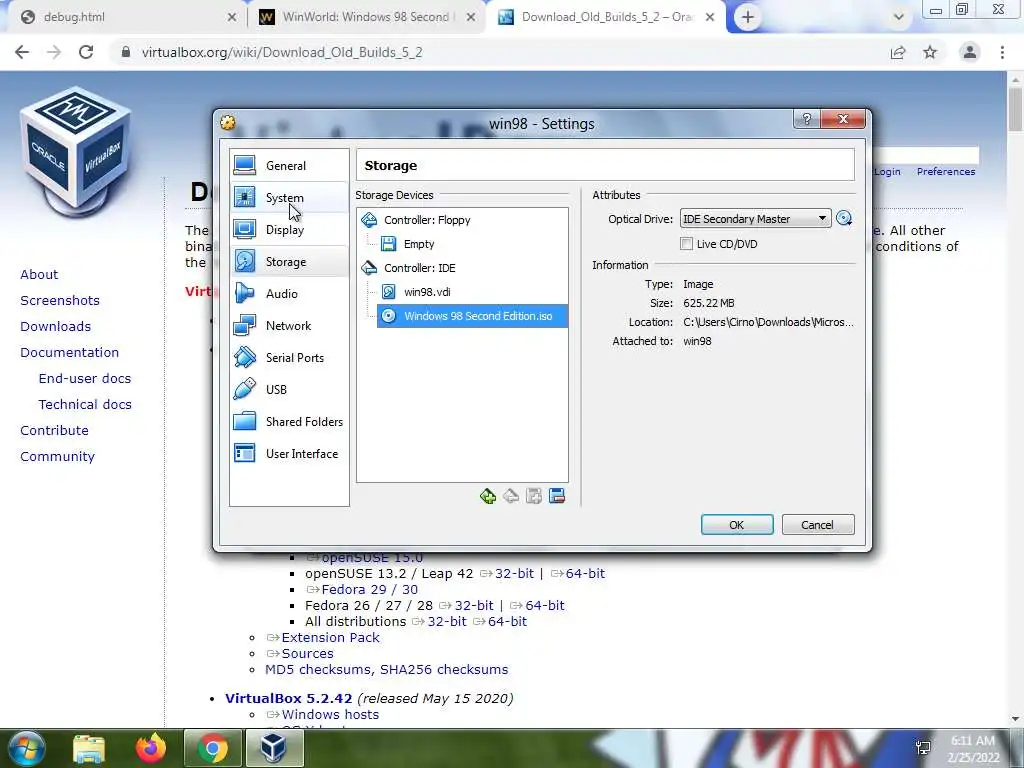Open the Windows Start button
This screenshot has height=768, width=1024.
[x=25, y=748]
